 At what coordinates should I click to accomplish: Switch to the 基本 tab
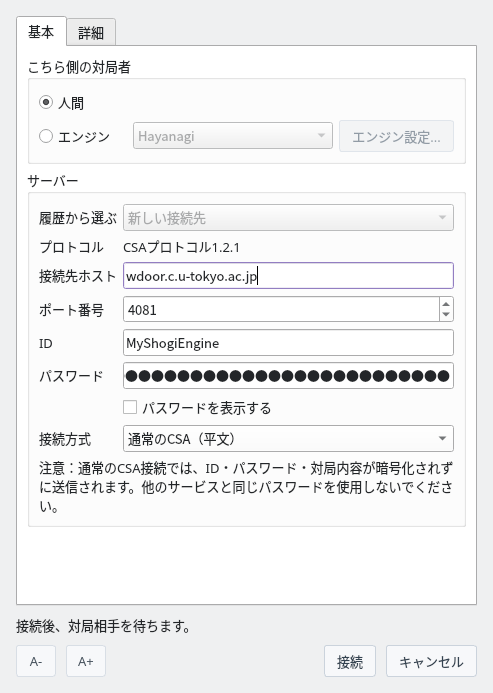41,31
